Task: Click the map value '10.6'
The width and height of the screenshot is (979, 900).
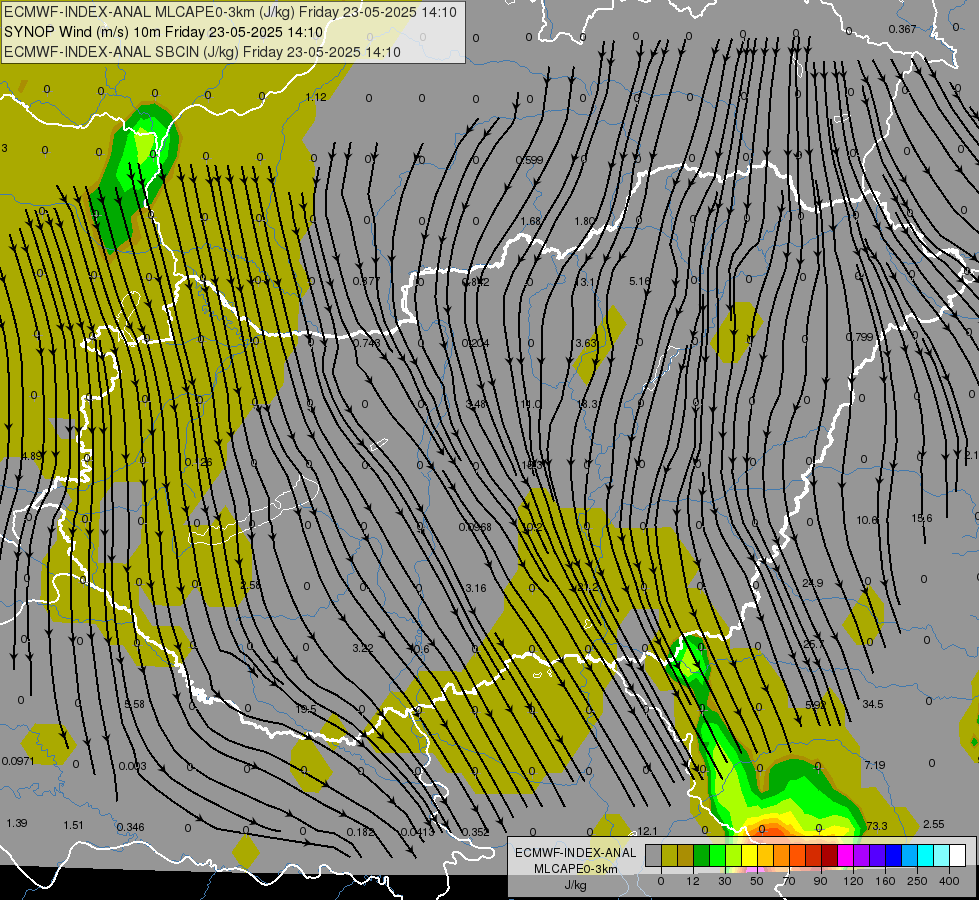Action: pos(867,520)
